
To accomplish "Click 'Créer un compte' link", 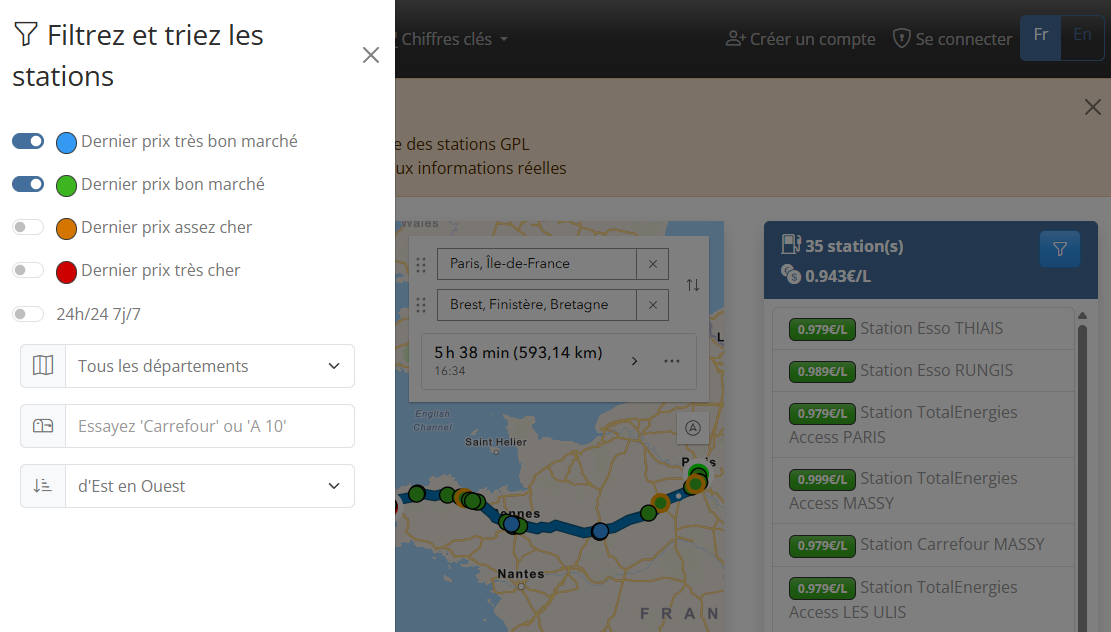I will [x=800, y=39].
